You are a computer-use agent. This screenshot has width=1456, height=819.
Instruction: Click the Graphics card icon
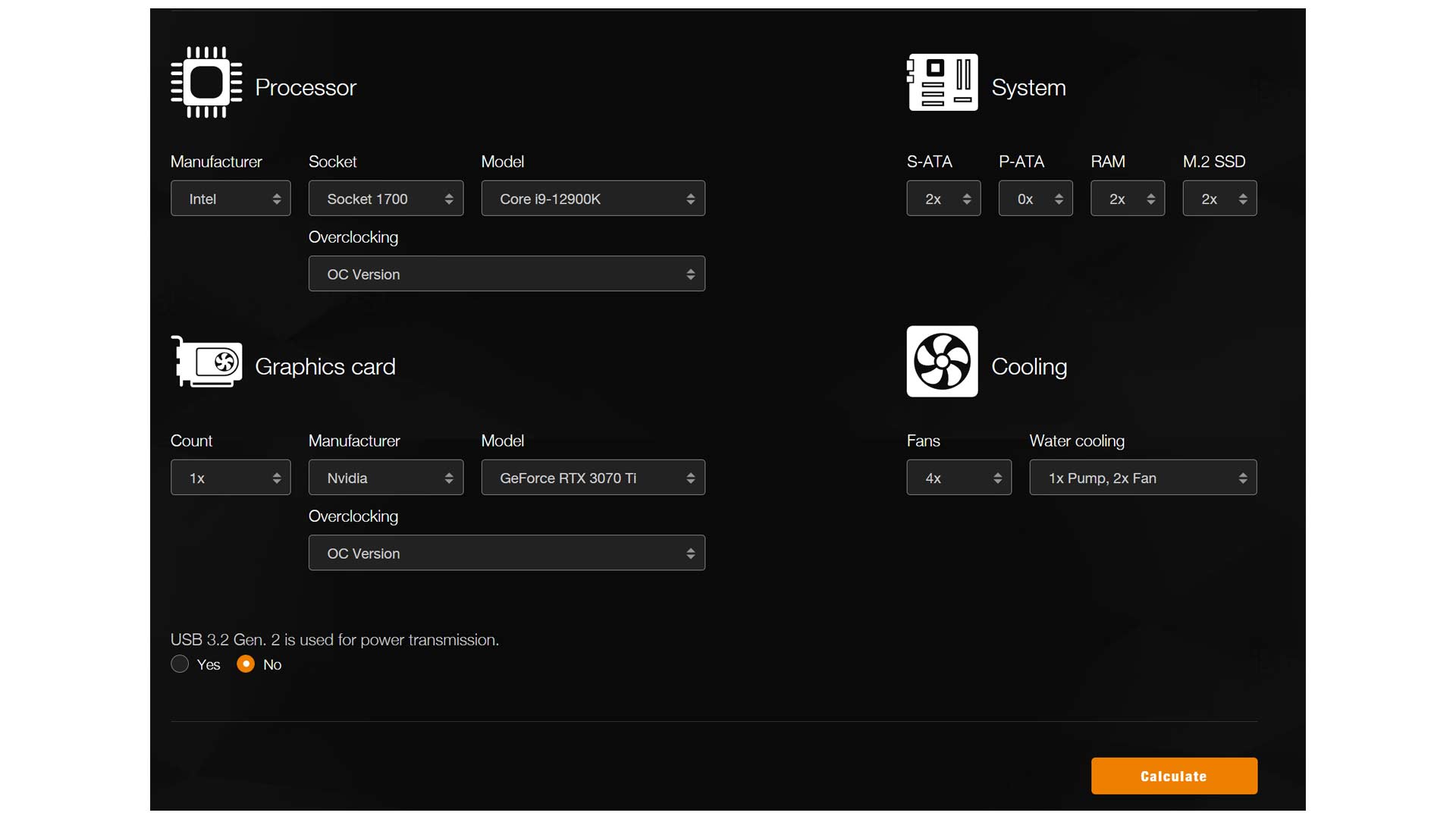(207, 362)
